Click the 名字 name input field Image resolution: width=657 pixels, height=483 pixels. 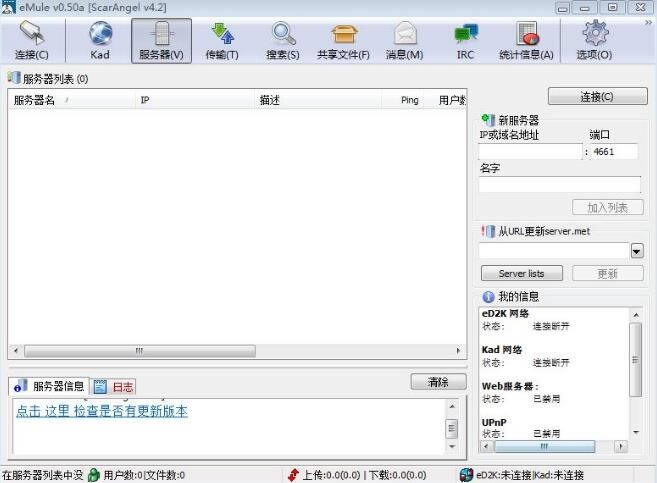[560, 184]
